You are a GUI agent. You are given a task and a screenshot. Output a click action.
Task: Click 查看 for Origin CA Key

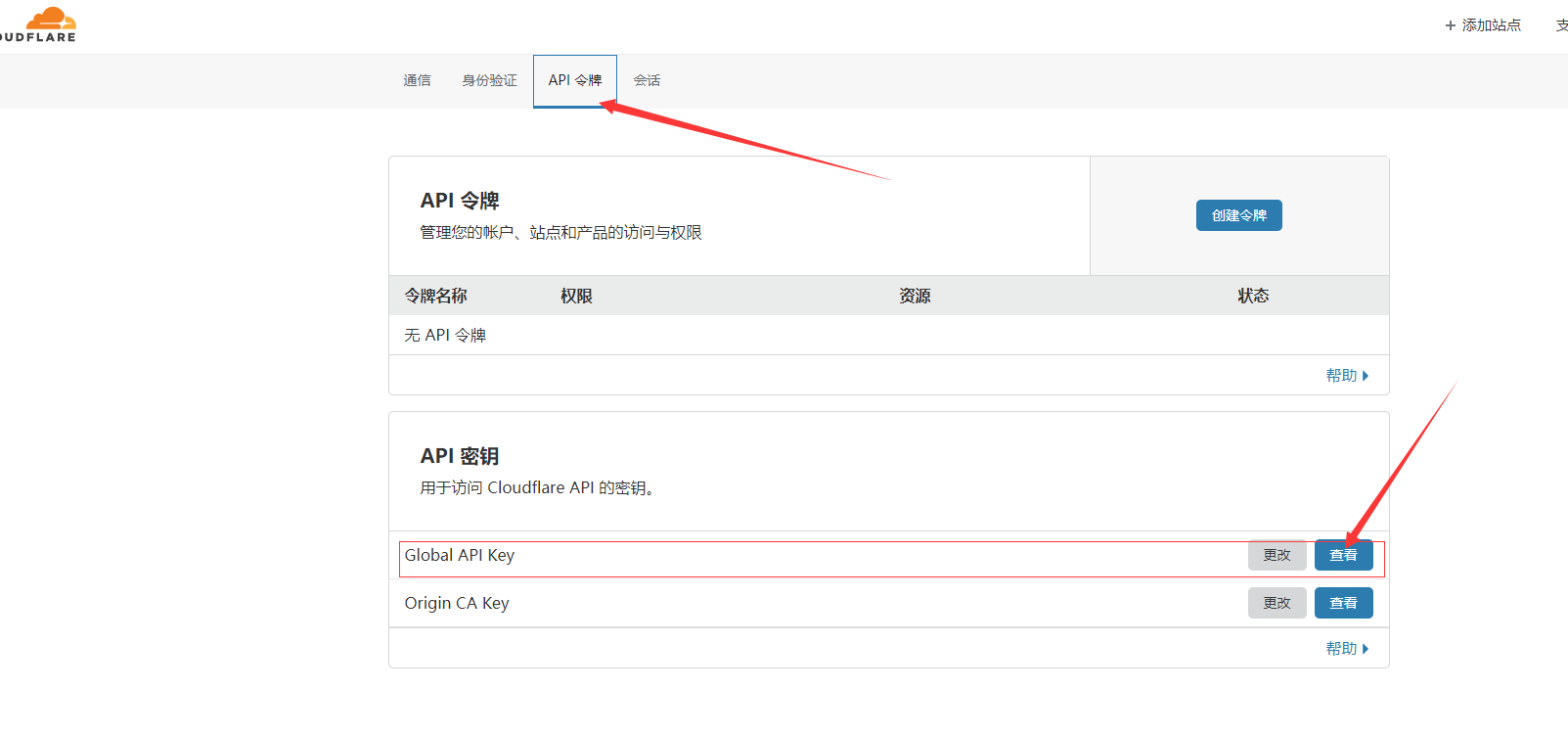(x=1343, y=603)
